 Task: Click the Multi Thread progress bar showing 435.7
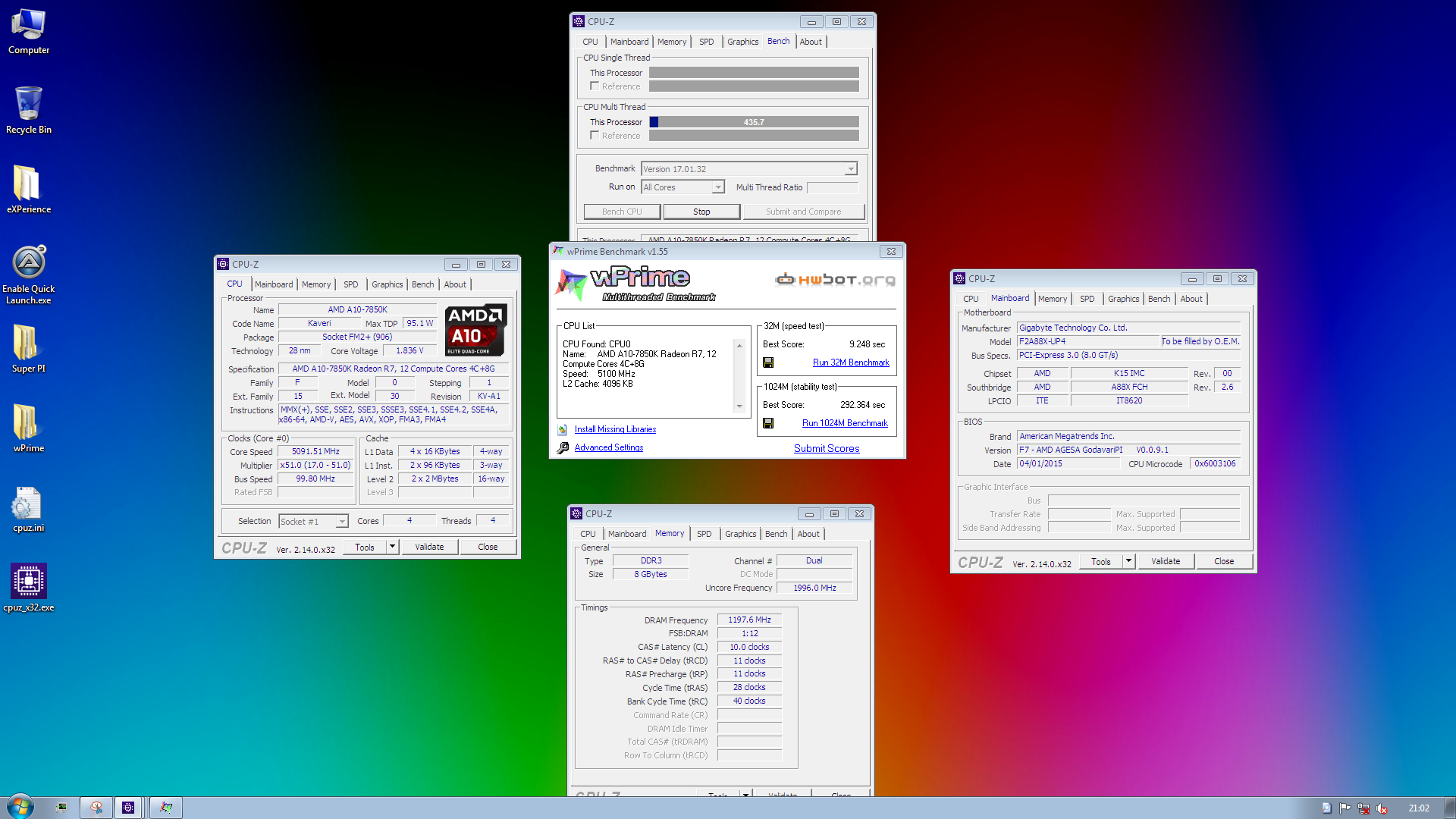[754, 122]
